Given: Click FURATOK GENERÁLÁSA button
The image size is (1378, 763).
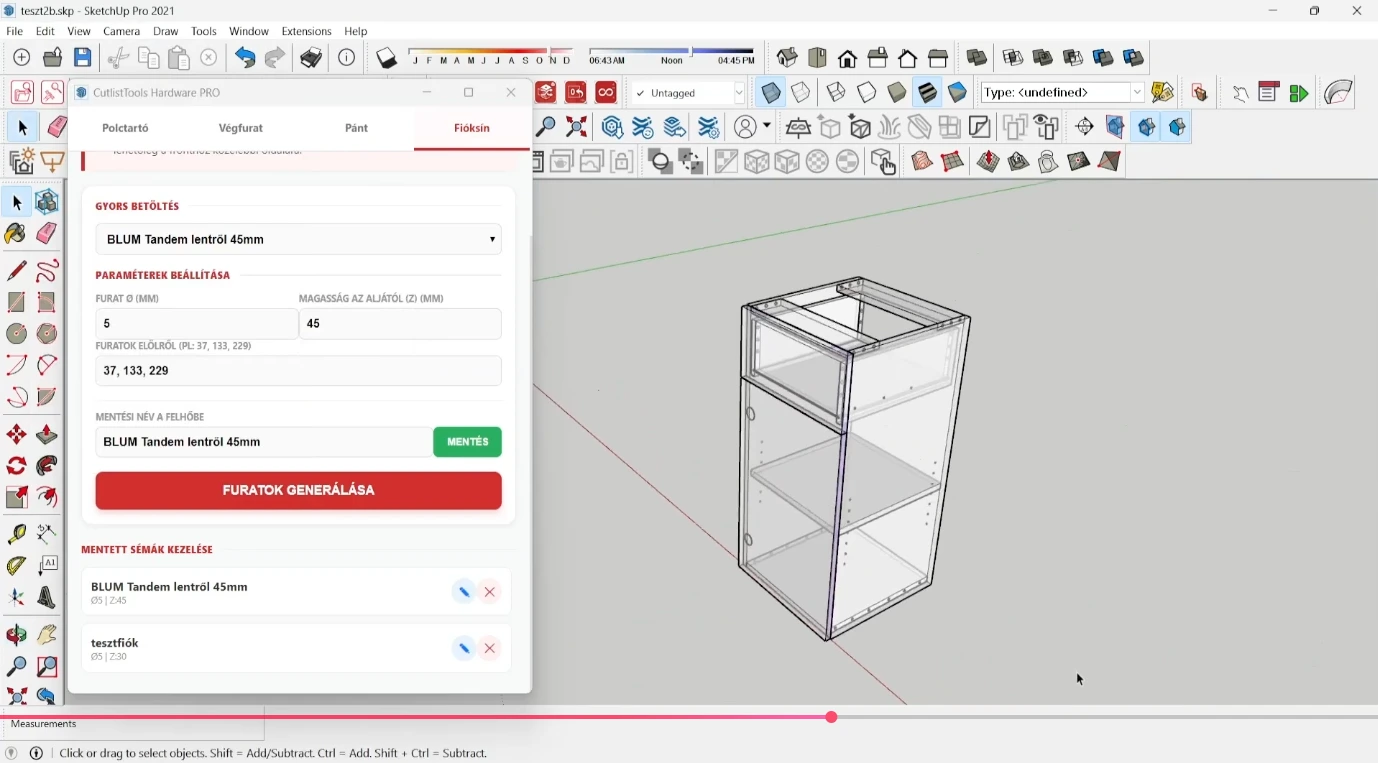Looking at the screenshot, I should [x=299, y=491].
